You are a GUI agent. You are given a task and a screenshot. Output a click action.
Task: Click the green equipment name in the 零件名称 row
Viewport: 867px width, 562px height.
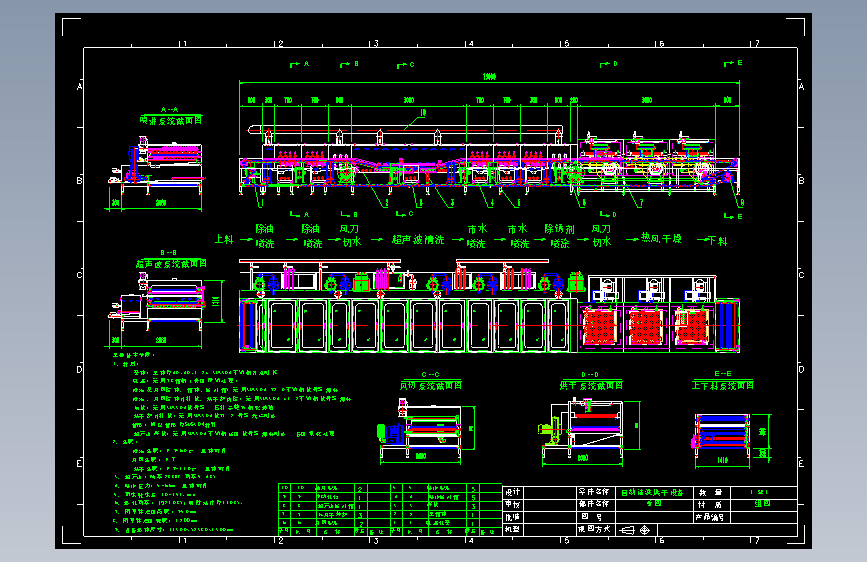(x=652, y=492)
